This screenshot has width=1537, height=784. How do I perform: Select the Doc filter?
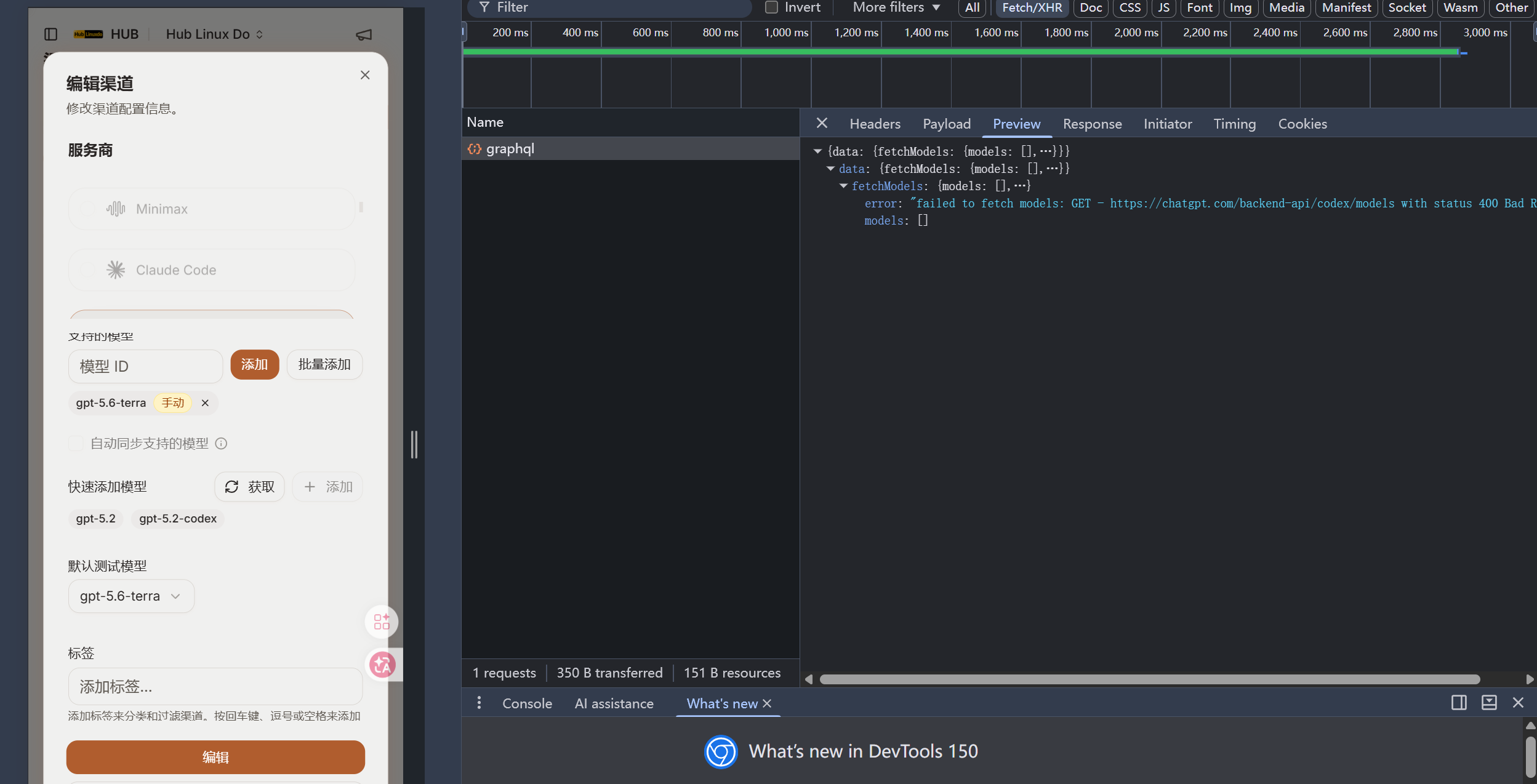tap(1091, 7)
